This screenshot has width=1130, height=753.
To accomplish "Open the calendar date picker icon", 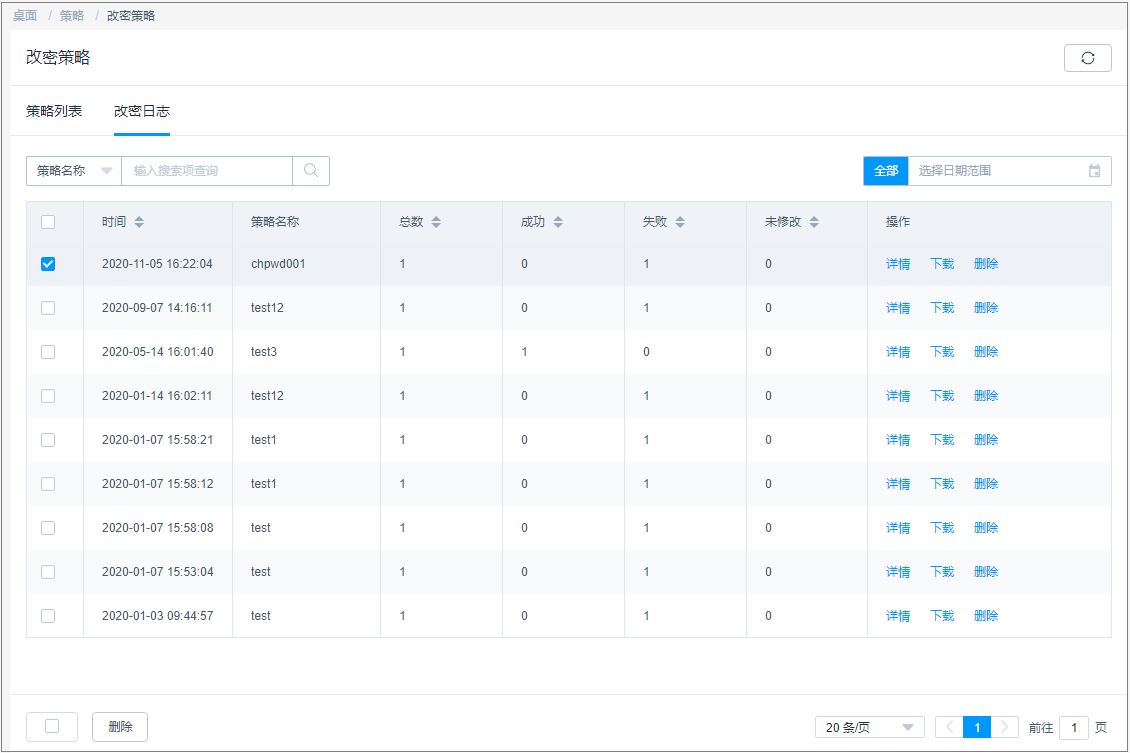I will [1094, 171].
